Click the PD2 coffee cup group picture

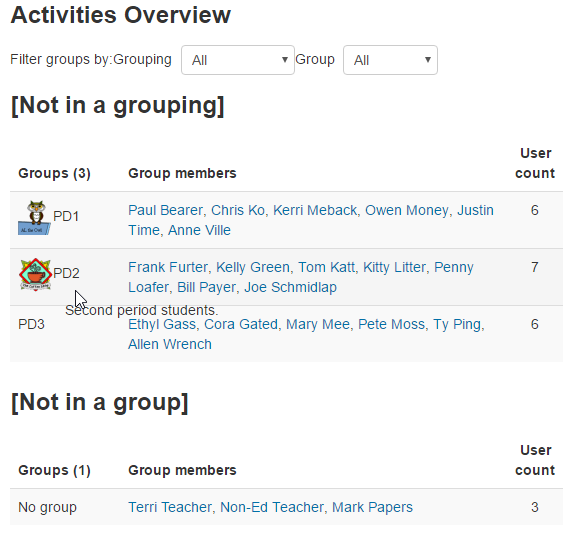pyautogui.click(x=35, y=275)
